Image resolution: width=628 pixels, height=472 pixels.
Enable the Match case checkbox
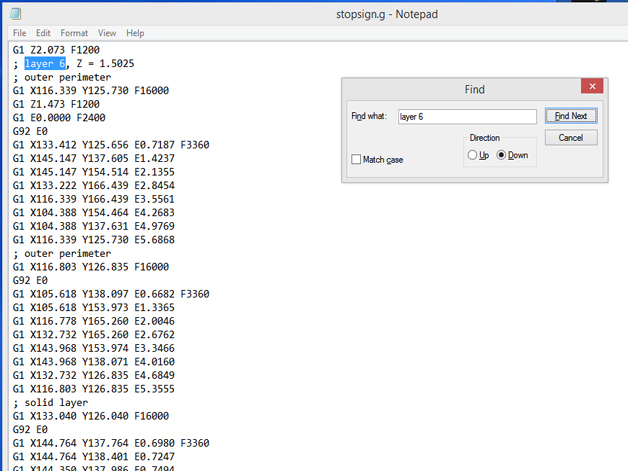click(357, 160)
